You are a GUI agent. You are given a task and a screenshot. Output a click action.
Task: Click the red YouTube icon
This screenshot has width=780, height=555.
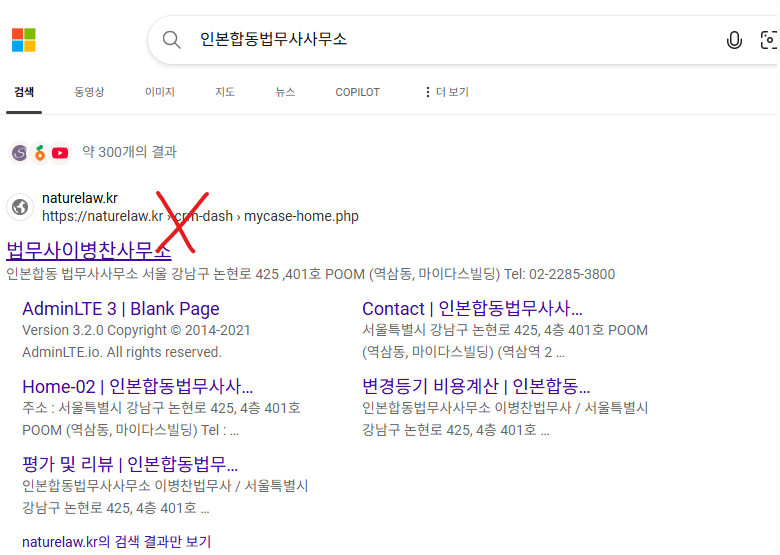(x=60, y=153)
